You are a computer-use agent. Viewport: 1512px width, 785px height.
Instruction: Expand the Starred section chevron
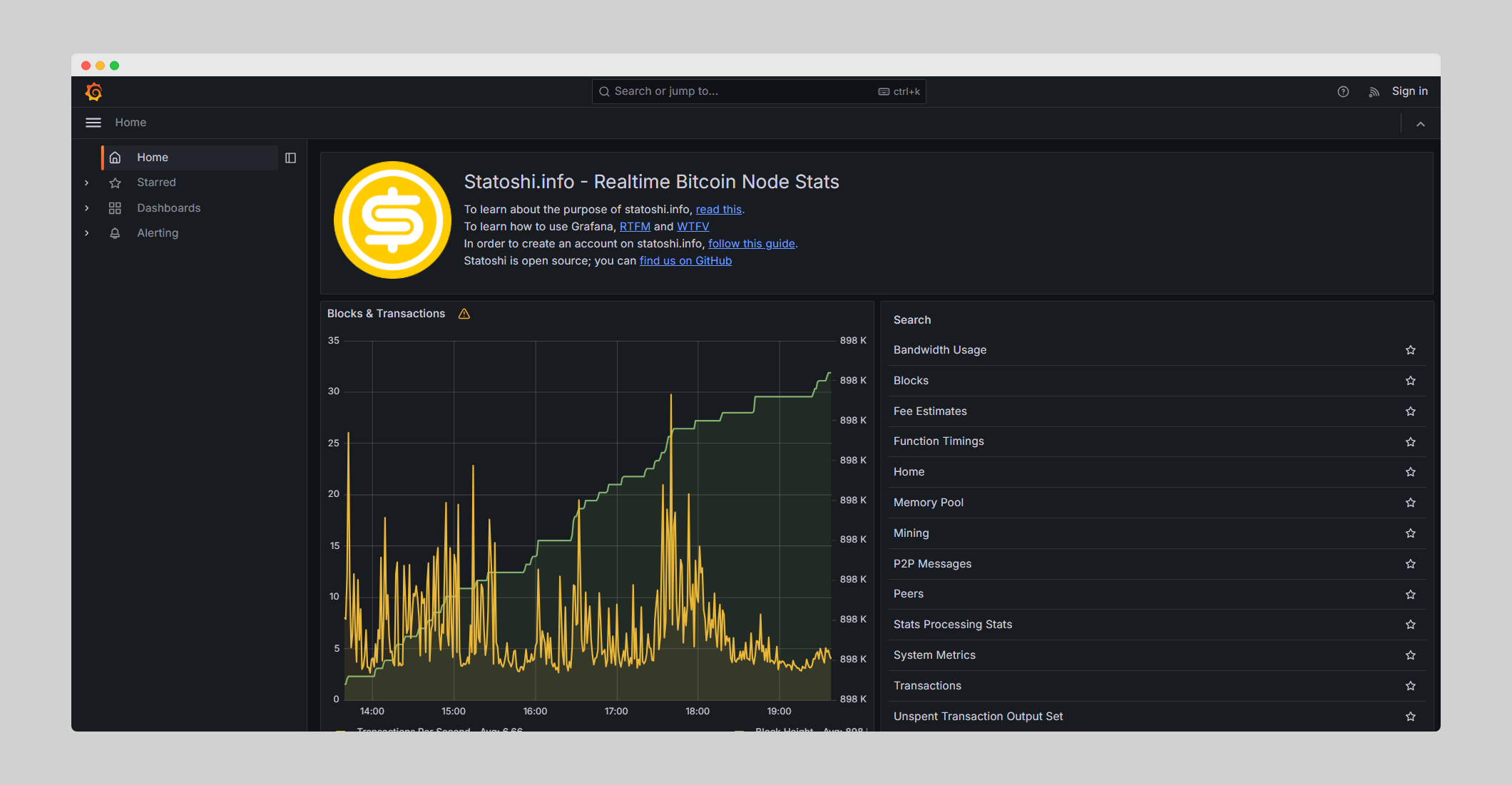tap(87, 183)
